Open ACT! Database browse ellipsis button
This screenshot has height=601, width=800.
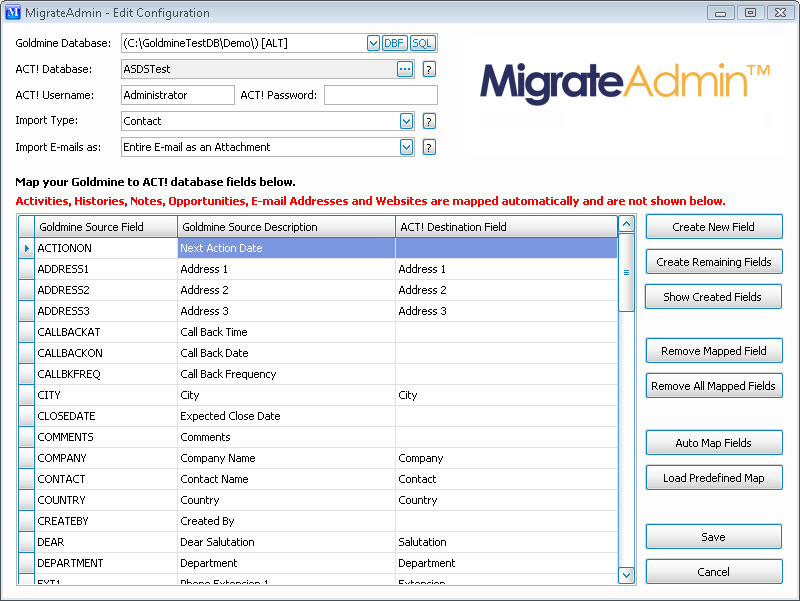point(405,69)
